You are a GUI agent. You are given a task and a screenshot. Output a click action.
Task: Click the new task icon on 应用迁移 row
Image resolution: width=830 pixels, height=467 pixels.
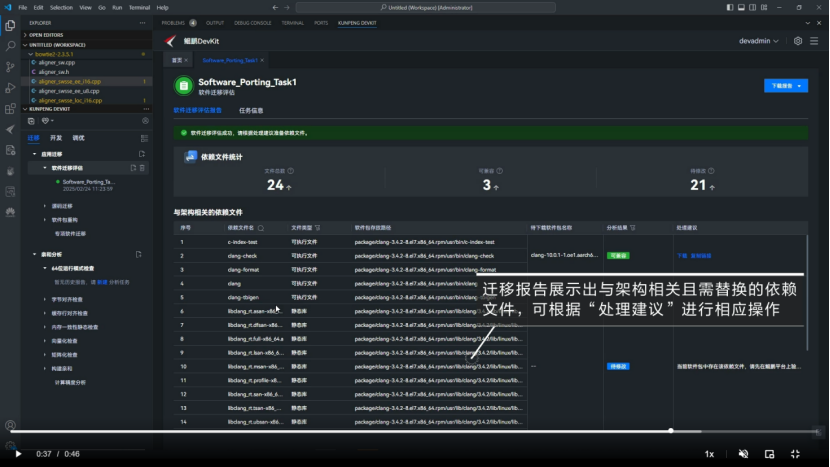[x=142, y=154]
